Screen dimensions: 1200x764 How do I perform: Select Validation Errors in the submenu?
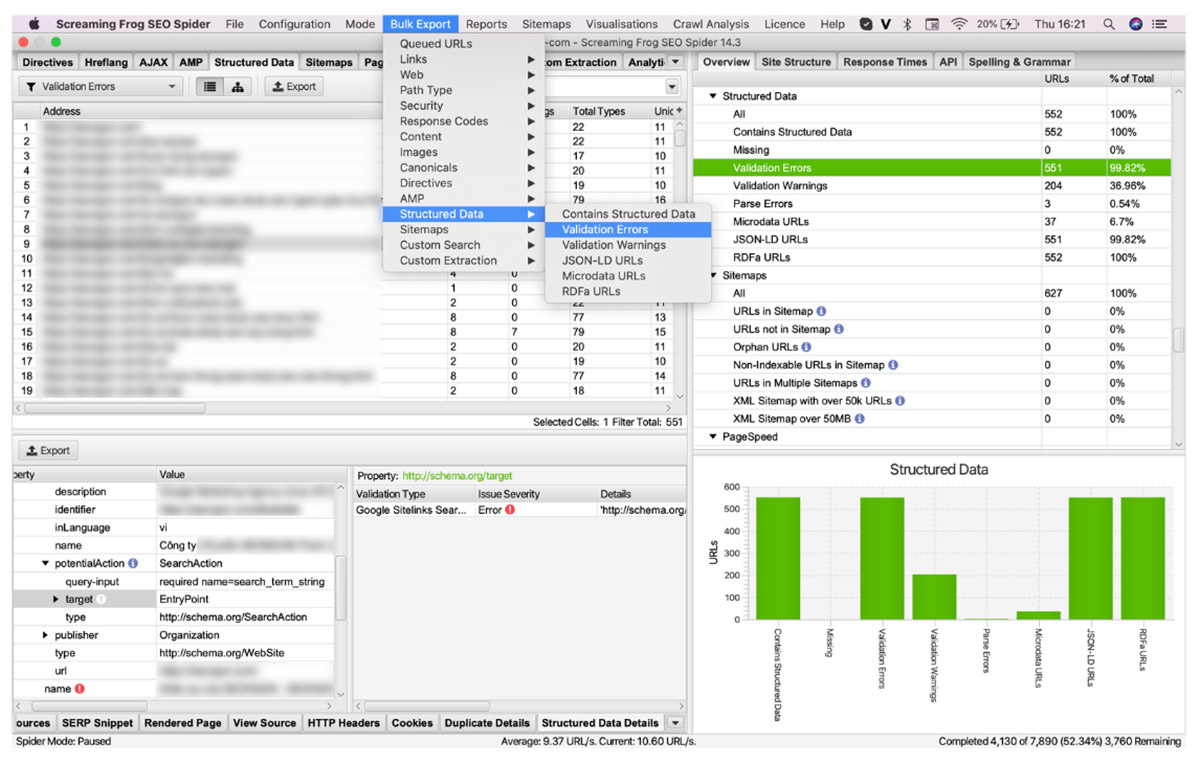pos(628,230)
